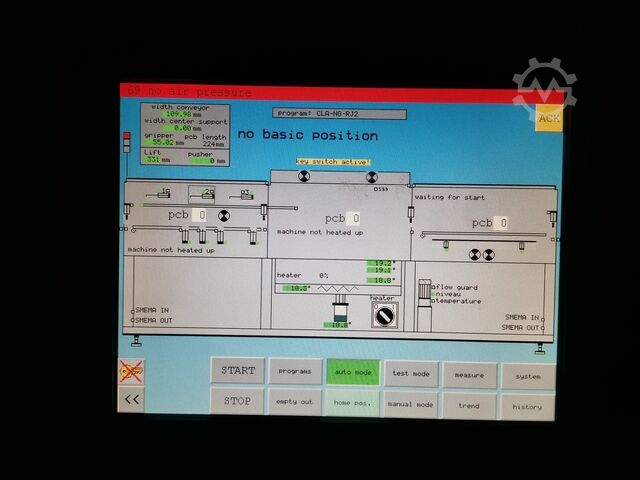
Task: Click the width conveyor value field
Action: click(178, 114)
